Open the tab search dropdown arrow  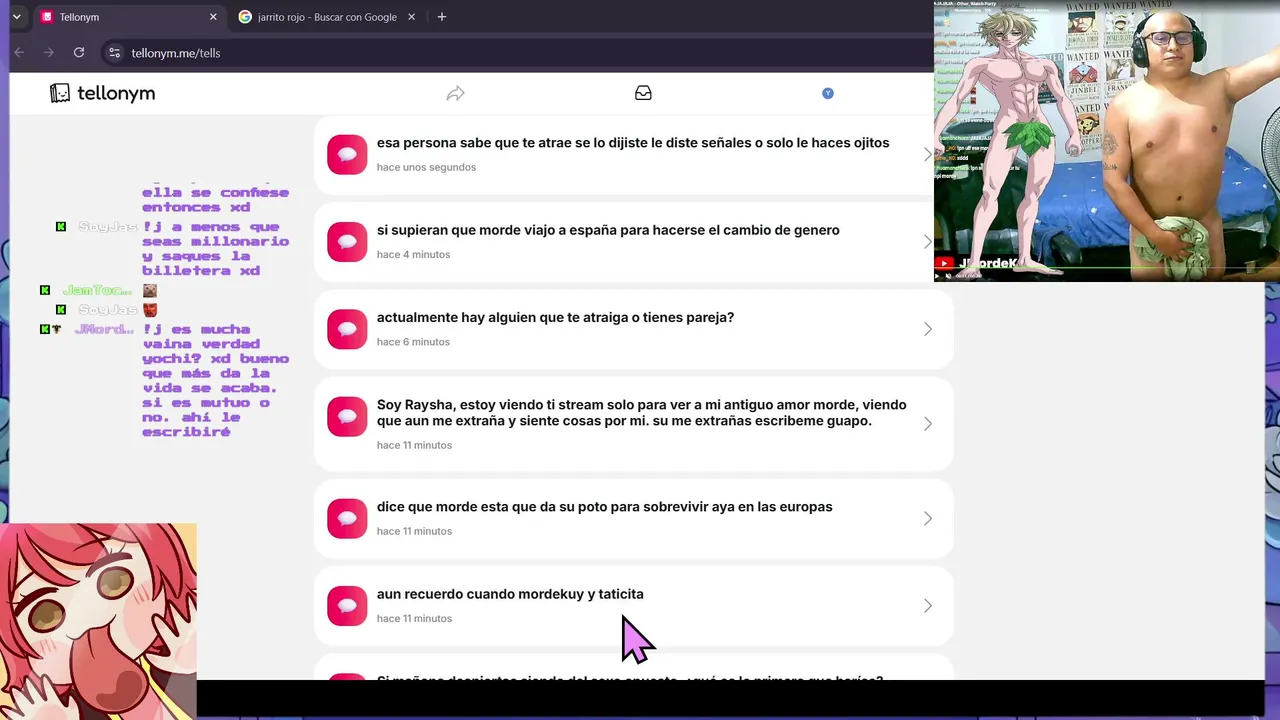point(16,17)
